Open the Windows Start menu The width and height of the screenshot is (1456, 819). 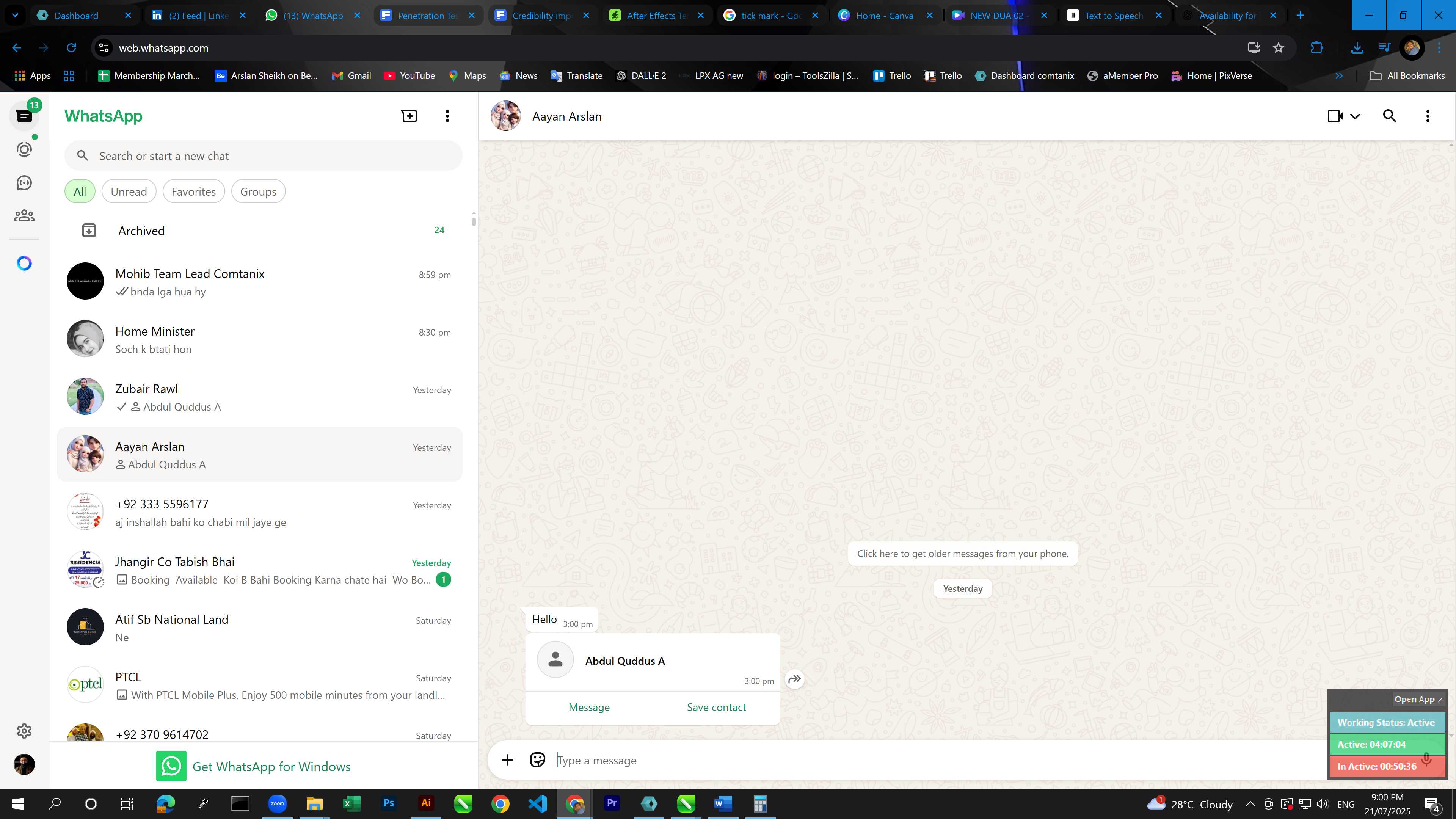pos(18,803)
